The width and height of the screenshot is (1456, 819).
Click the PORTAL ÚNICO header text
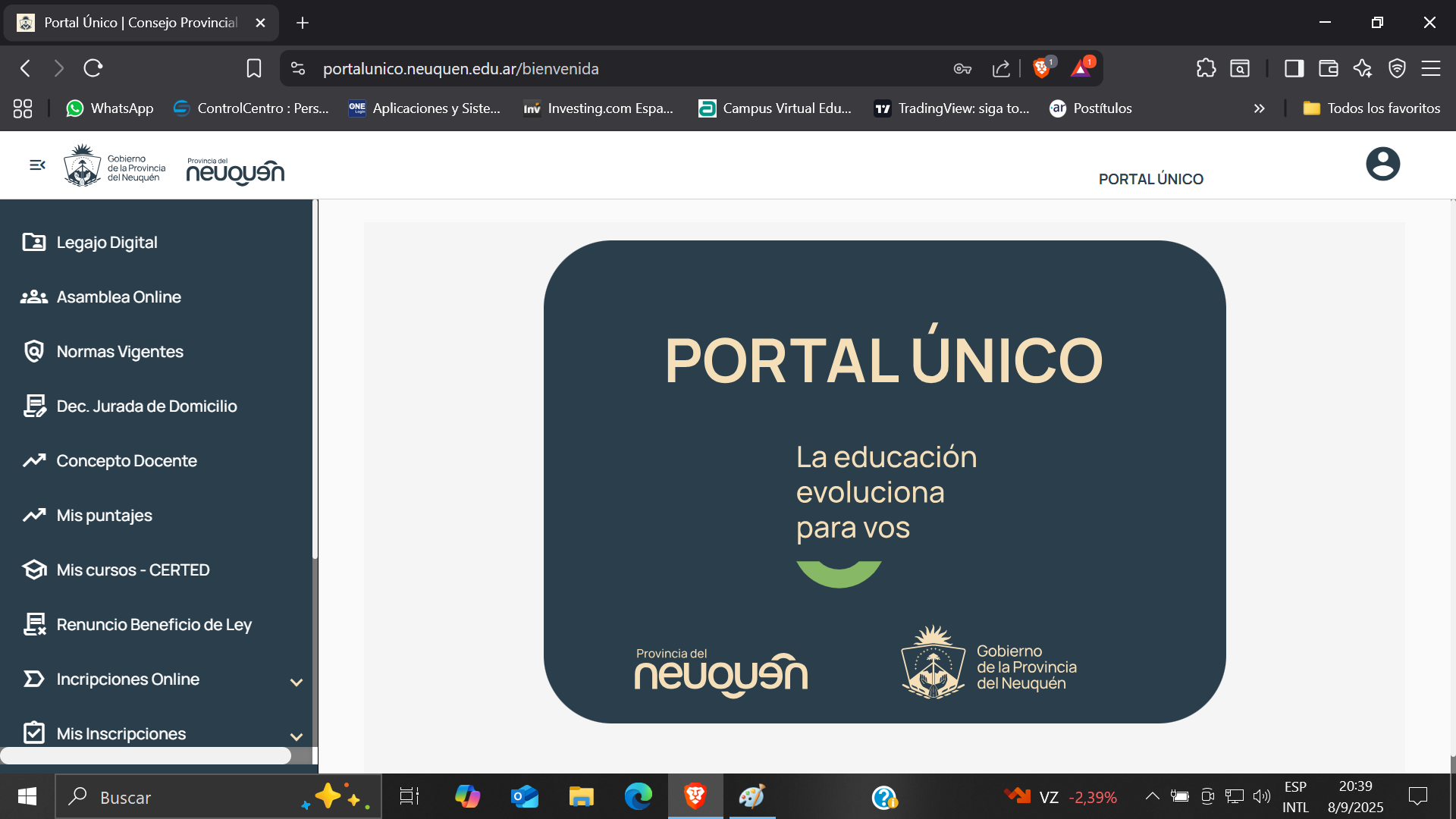click(1150, 179)
